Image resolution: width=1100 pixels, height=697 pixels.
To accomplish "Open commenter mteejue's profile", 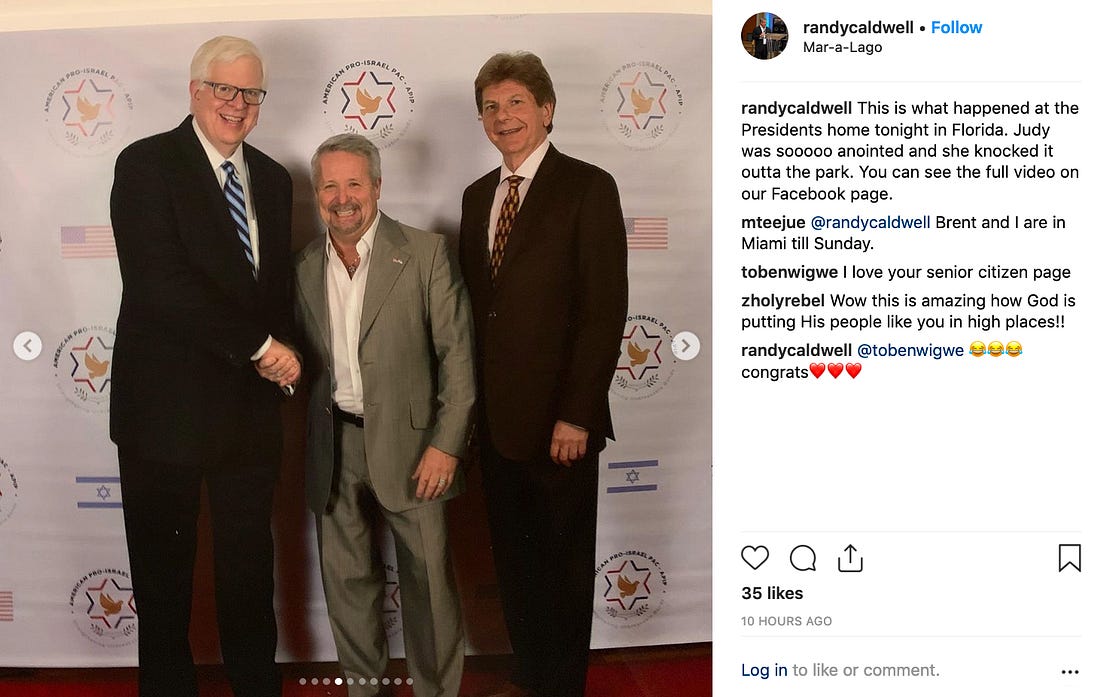I will click(773, 223).
